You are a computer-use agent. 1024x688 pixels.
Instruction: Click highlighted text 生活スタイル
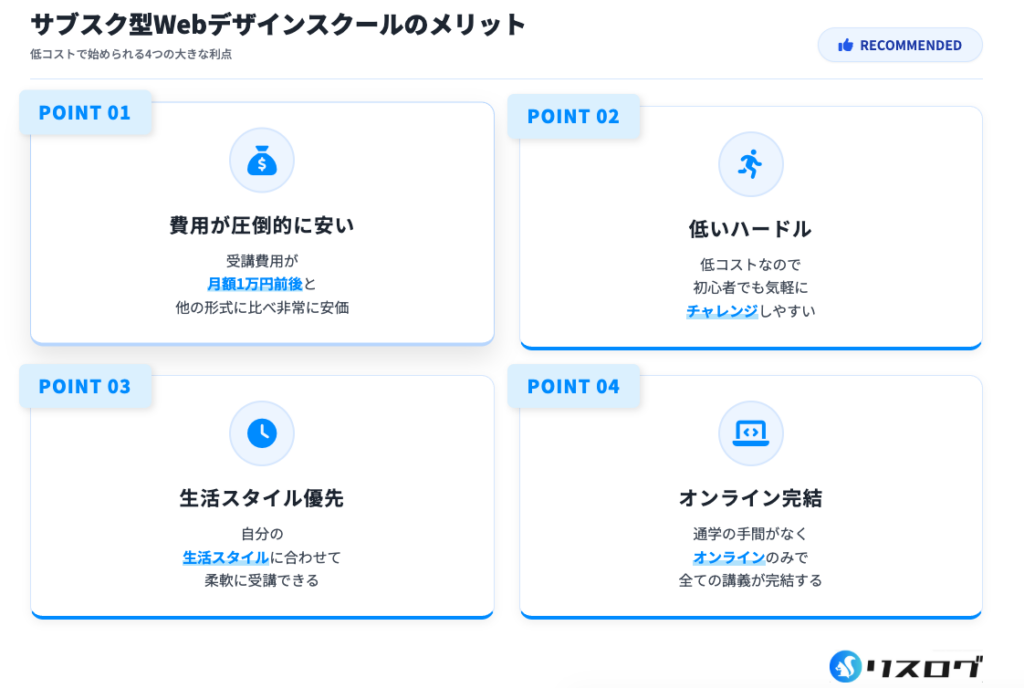tap(226, 557)
